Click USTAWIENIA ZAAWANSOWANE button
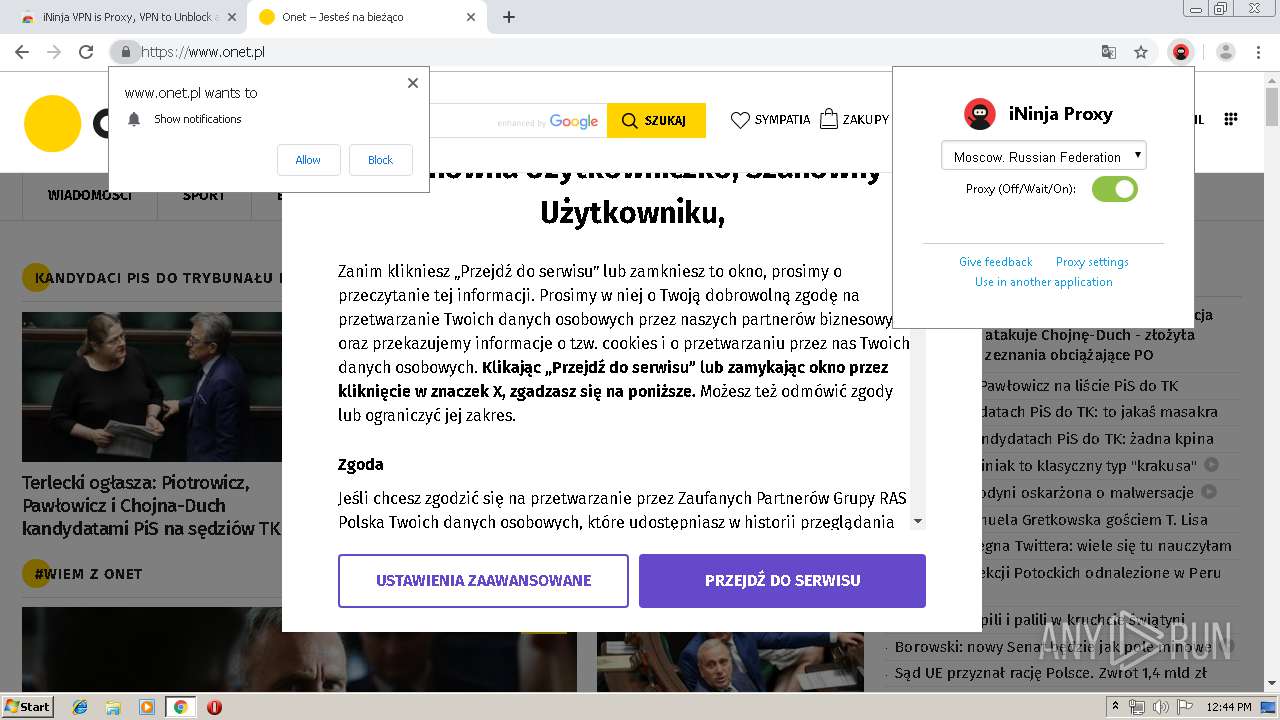The width and height of the screenshot is (1280, 720). tap(483, 581)
